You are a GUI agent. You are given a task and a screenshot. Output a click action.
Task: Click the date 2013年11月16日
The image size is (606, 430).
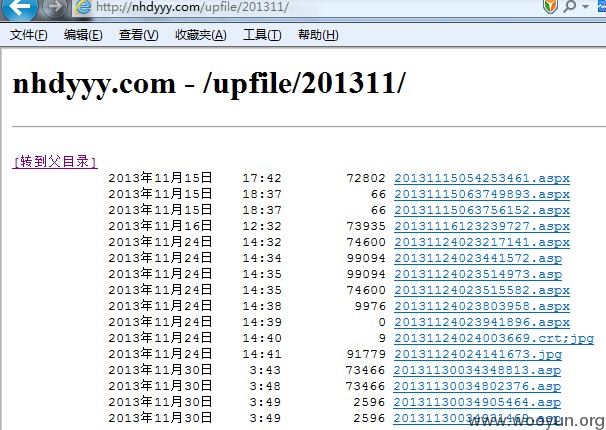160,226
